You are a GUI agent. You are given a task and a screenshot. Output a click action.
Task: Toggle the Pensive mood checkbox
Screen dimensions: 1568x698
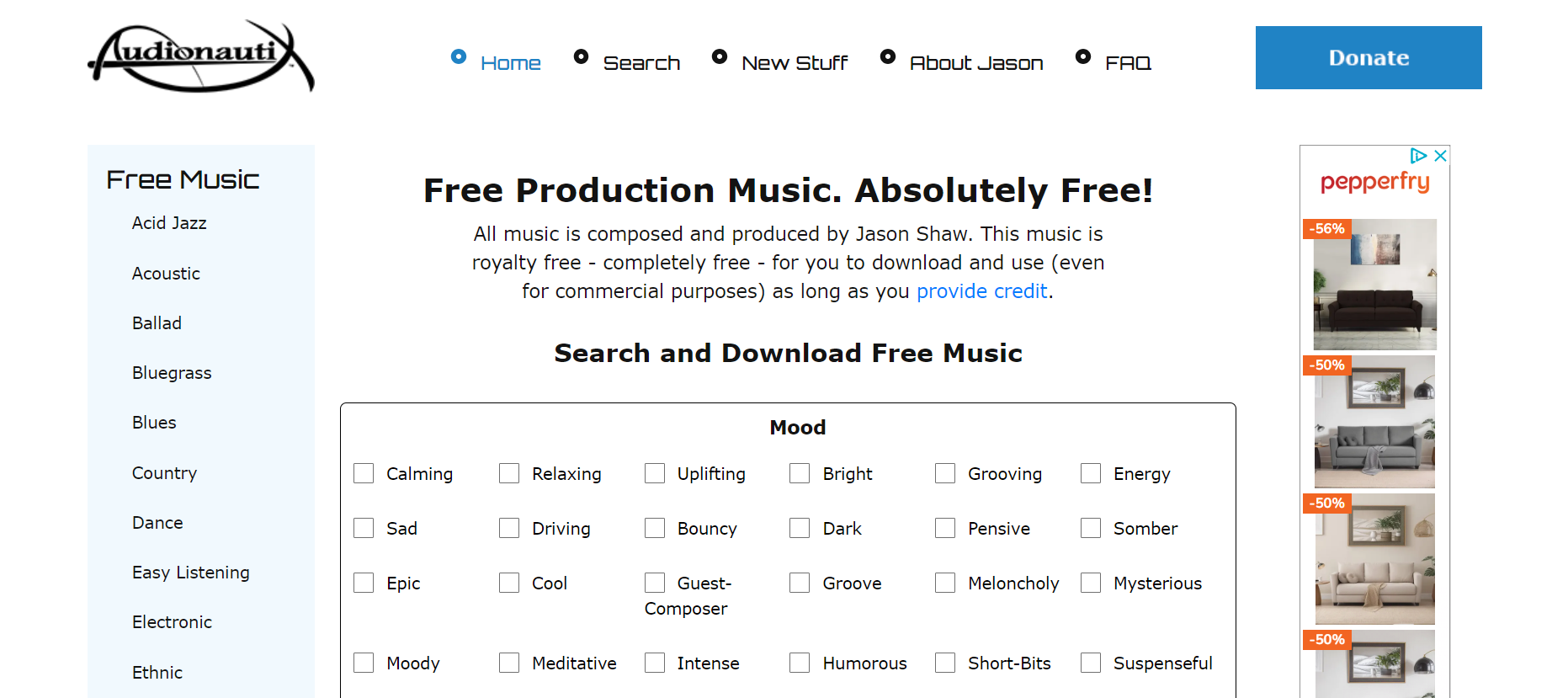point(945,528)
